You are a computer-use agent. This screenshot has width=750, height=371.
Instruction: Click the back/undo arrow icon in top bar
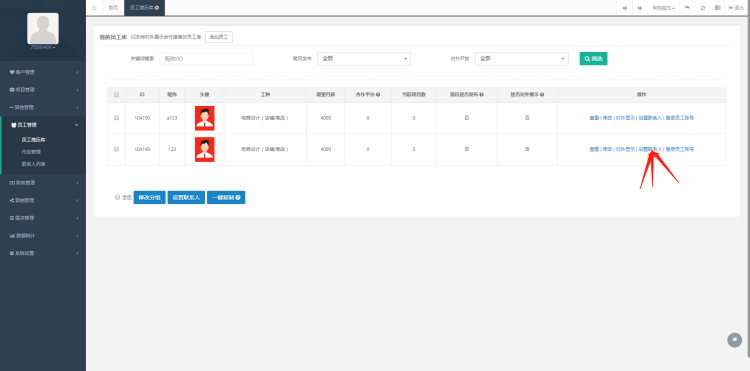coord(687,8)
